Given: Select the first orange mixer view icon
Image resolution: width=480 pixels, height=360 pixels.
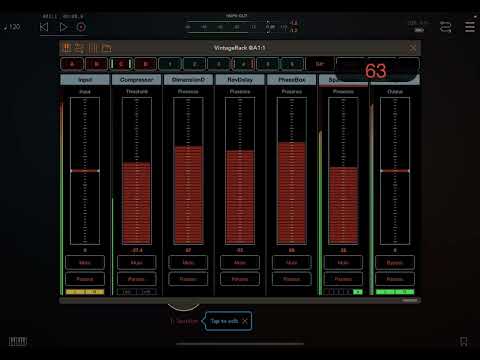Looking at the screenshot, I should point(67,48).
